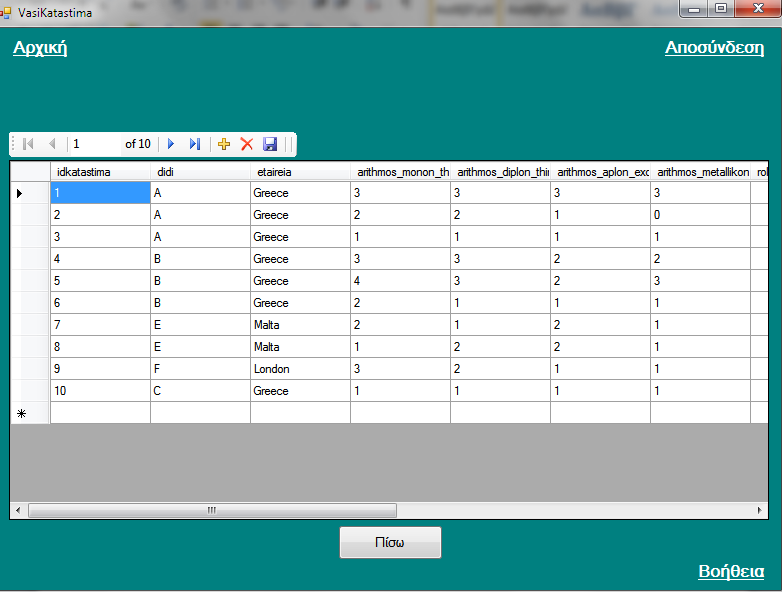Click arithmos_metallikon value 0 in row 2
This screenshot has width=782, height=592.
pos(700,214)
